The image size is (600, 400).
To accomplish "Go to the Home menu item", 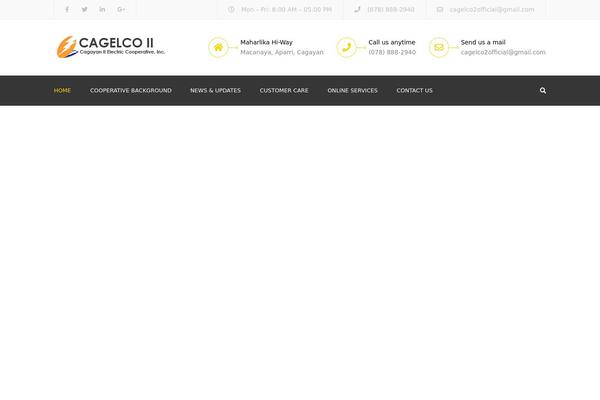I will tap(62, 91).
